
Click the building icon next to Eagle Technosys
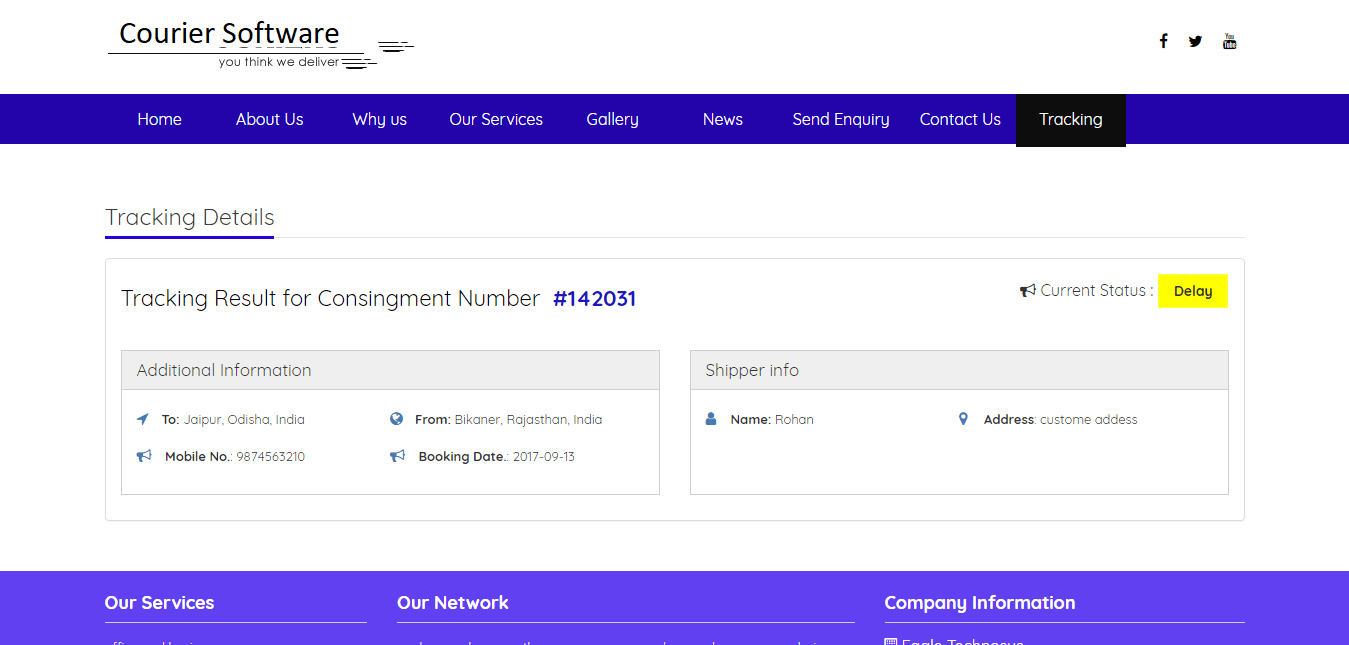tap(891, 641)
